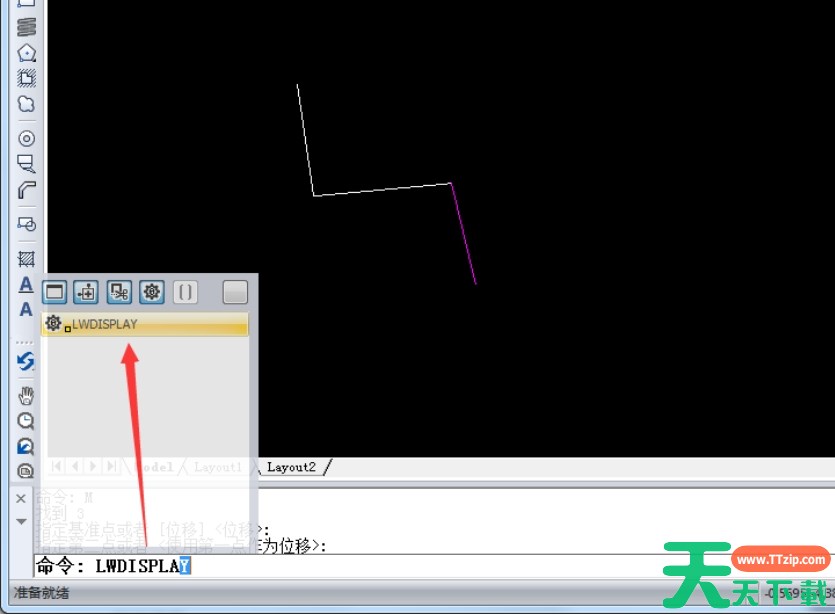Expand the command line dropdown triangle
This screenshot has width=835, height=615.
click(x=21, y=521)
